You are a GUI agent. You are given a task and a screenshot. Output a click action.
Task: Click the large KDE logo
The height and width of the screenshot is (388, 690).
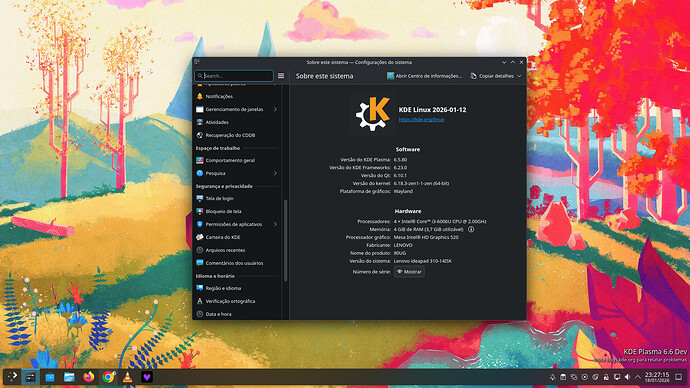(373, 113)
